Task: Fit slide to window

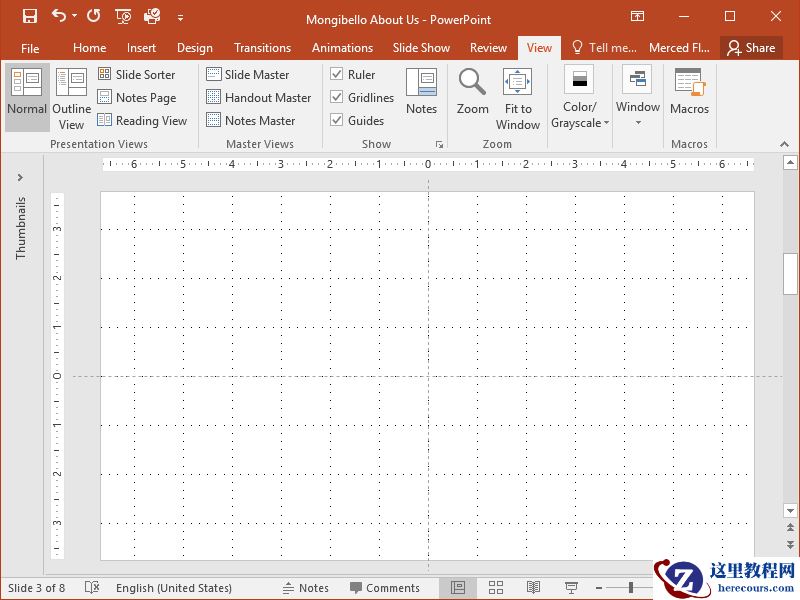Action: pos(517,98)
